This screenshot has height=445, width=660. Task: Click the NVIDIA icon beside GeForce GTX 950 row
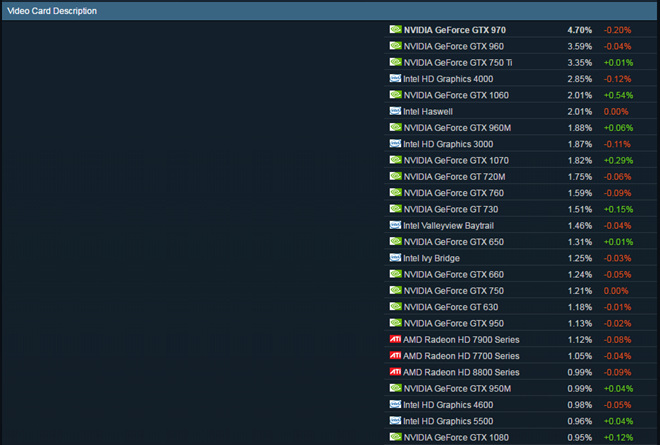point(395,323)
